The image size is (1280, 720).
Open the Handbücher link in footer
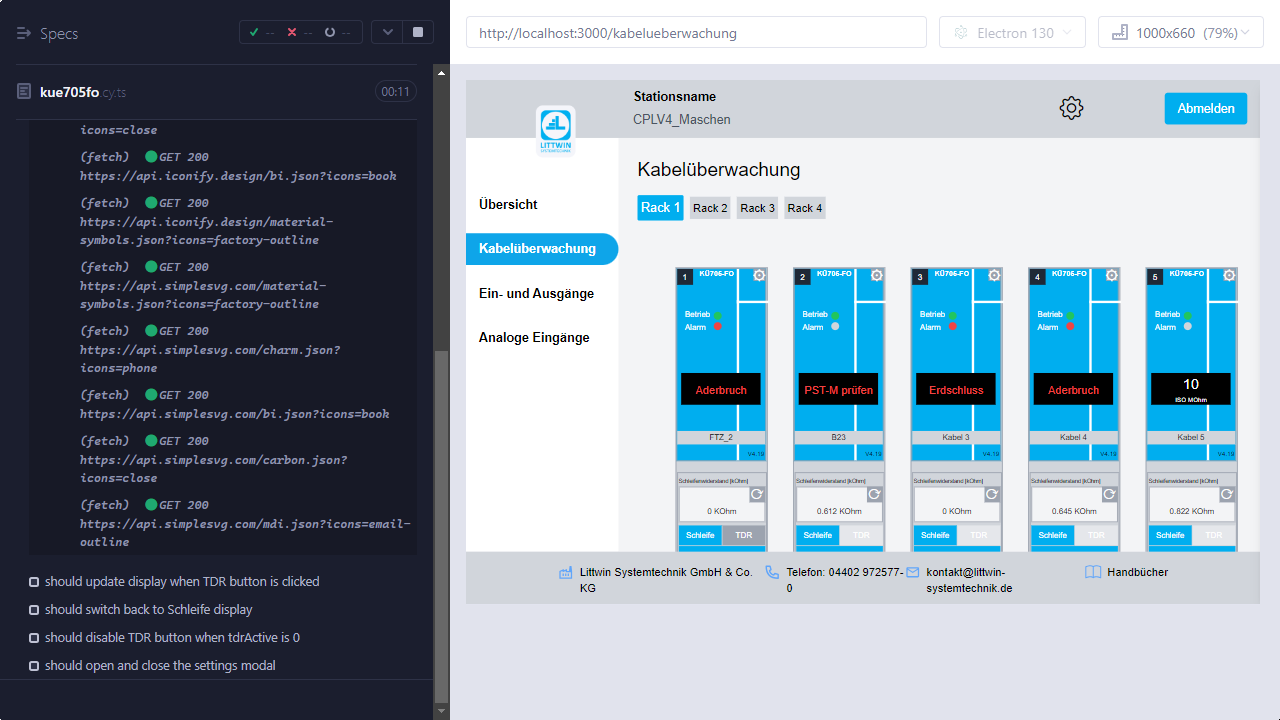coord(1136,572)
